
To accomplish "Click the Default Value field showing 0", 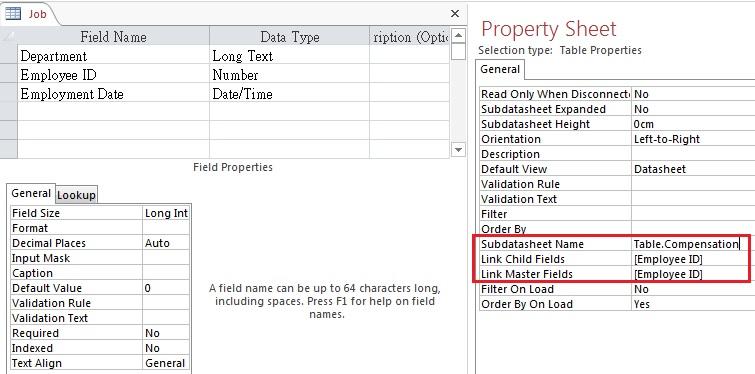I will pyautogui.click(x=166, y=288).
